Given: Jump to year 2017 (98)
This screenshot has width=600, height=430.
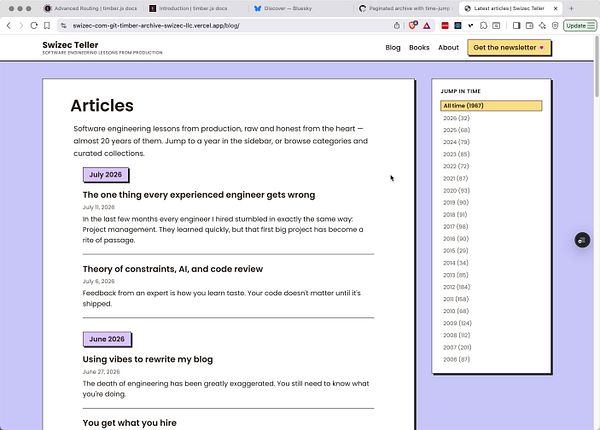Looking at the screenshot, I should coord(455,226).
